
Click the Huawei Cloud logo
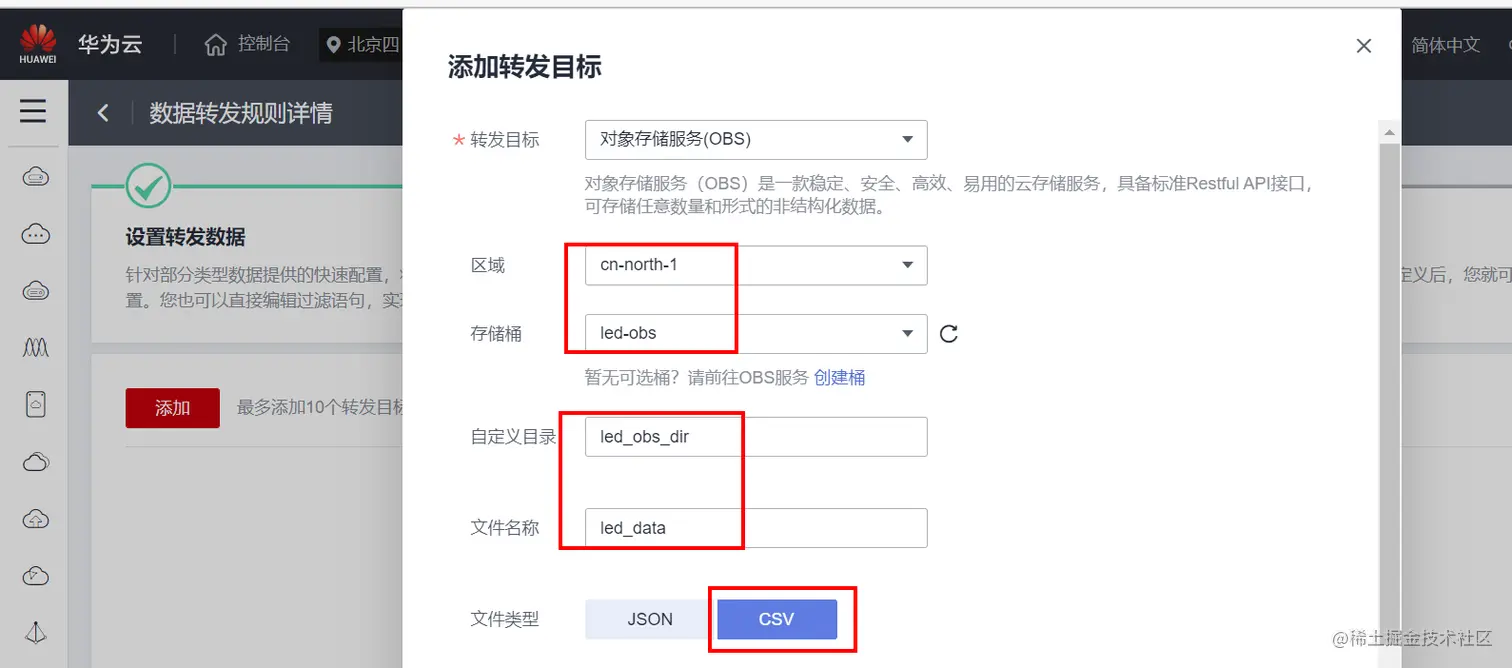38,44
